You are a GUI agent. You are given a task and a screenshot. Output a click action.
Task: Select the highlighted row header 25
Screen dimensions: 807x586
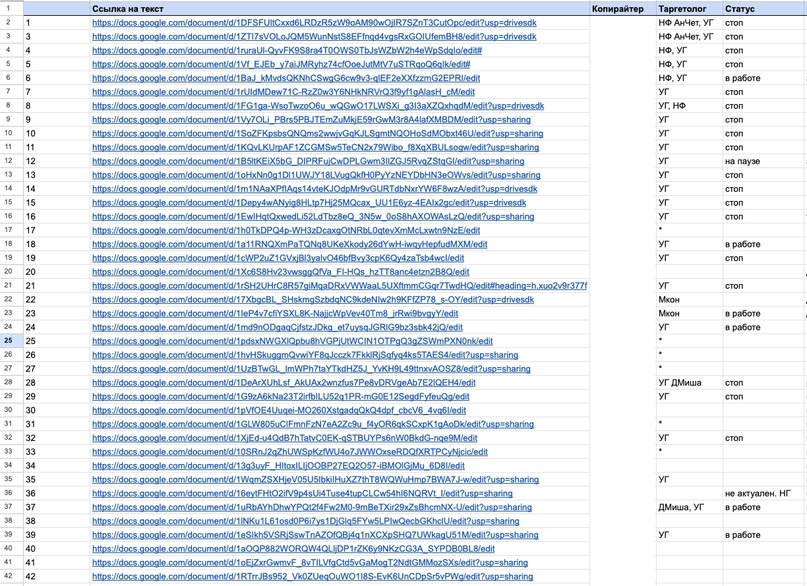point(9,341)
